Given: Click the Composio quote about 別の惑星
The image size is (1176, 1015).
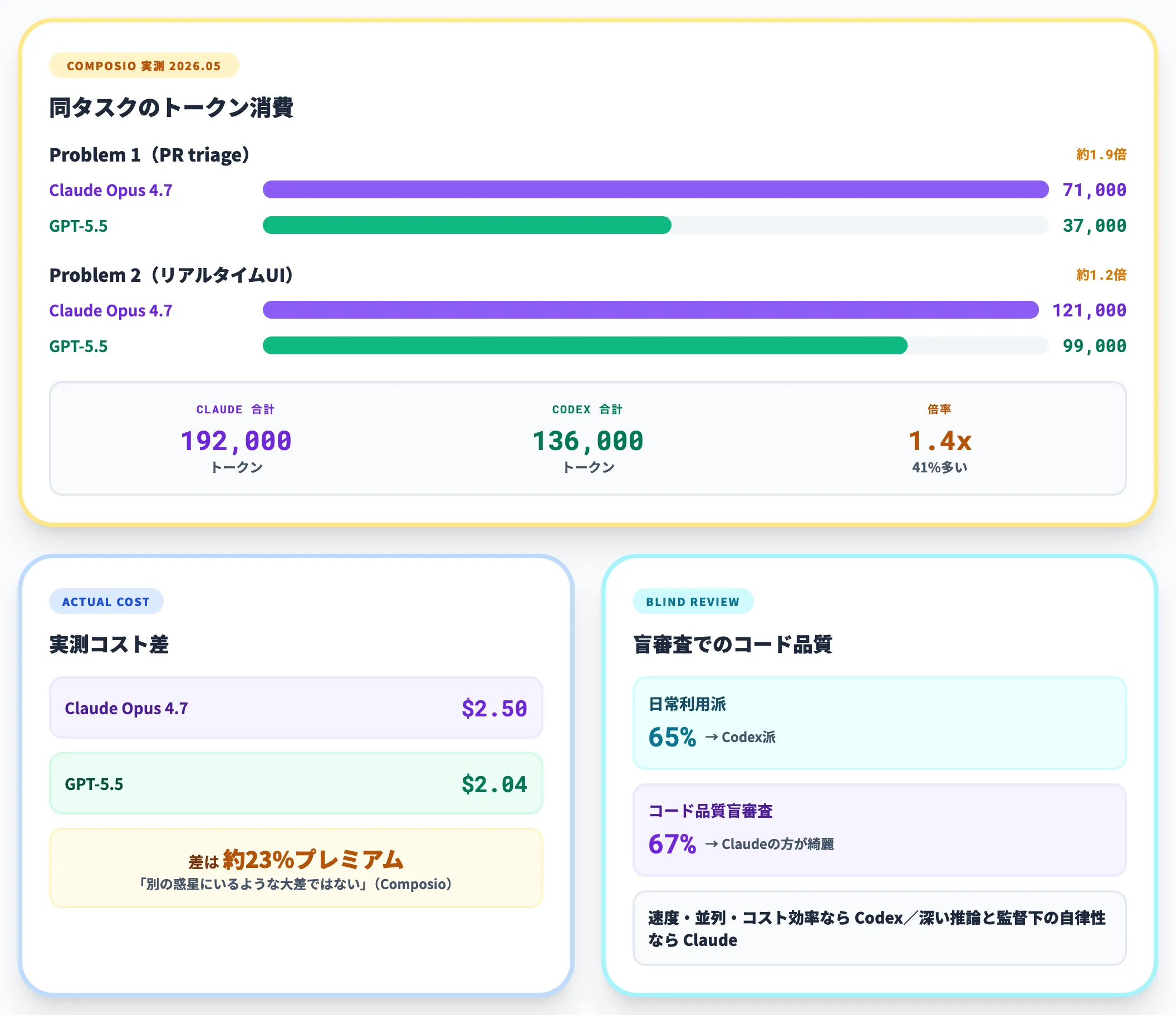Looking at the screenshot, I should tap(296, 884).
